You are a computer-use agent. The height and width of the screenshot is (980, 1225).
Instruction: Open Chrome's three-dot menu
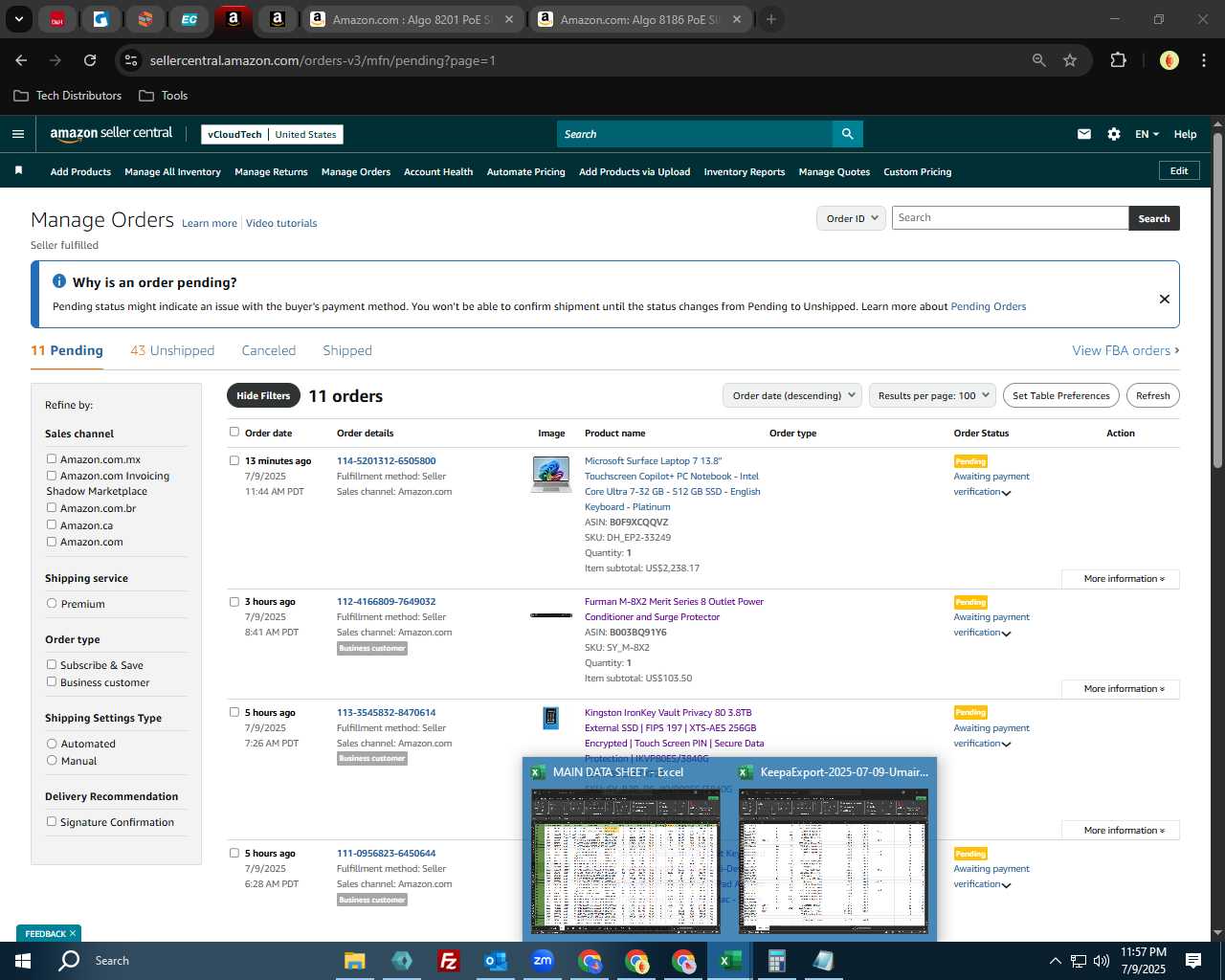coord(1202,60)
